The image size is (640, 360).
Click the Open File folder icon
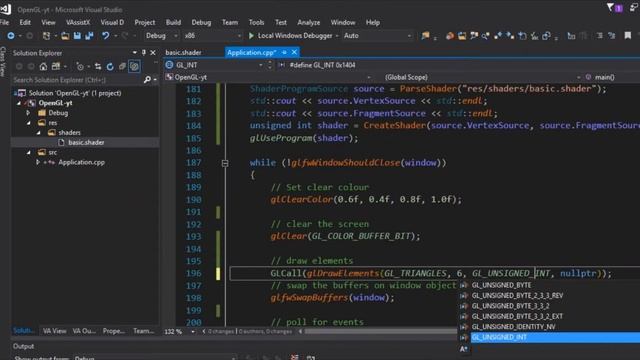(65, 36)
